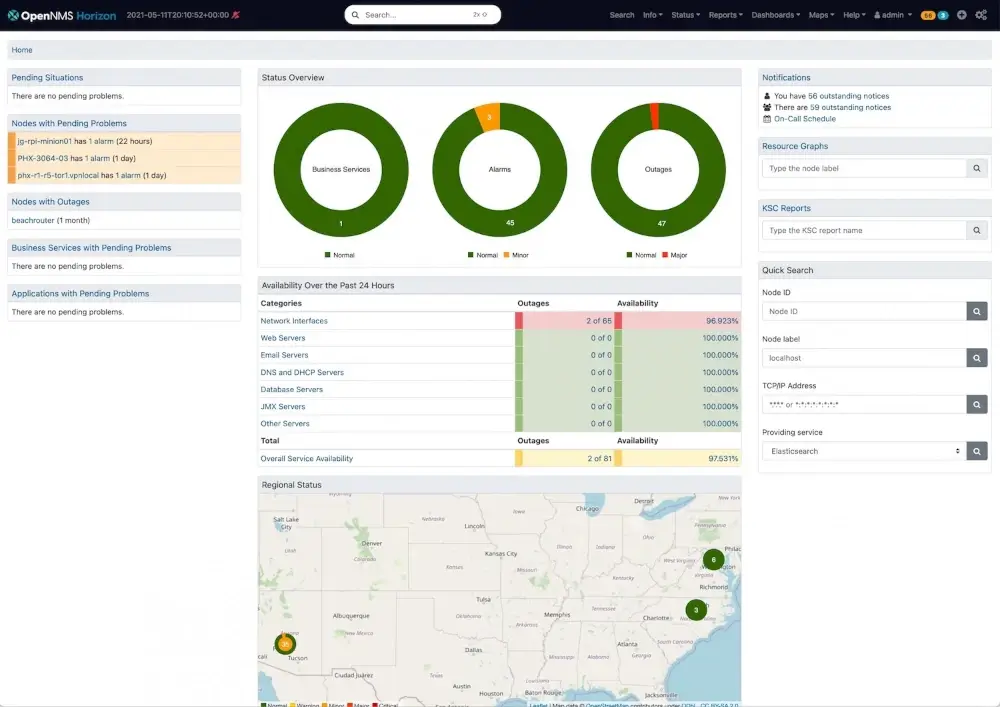Viewport: 1000px width, 707px height.
Task: Click the blue 3 counter badge
Action: [x=942, y=15]
